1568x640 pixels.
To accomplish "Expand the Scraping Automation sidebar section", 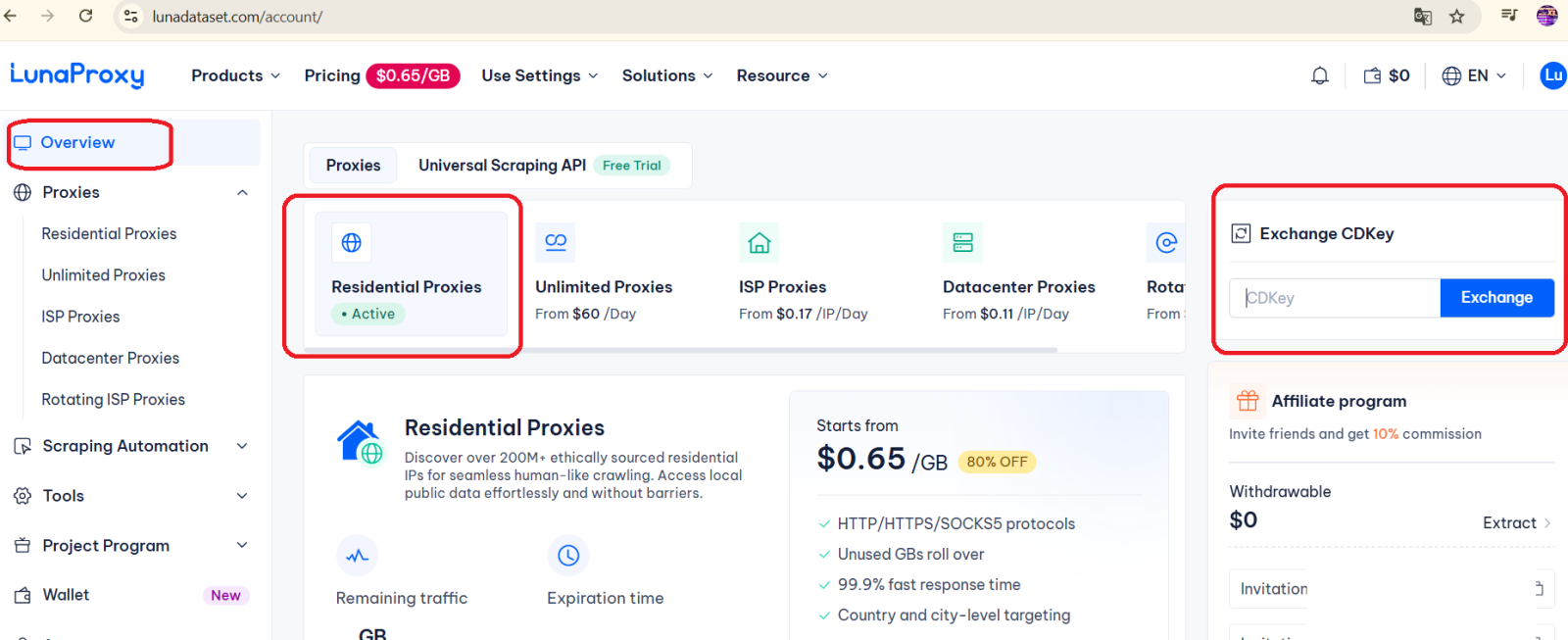I will coord(242,446).
